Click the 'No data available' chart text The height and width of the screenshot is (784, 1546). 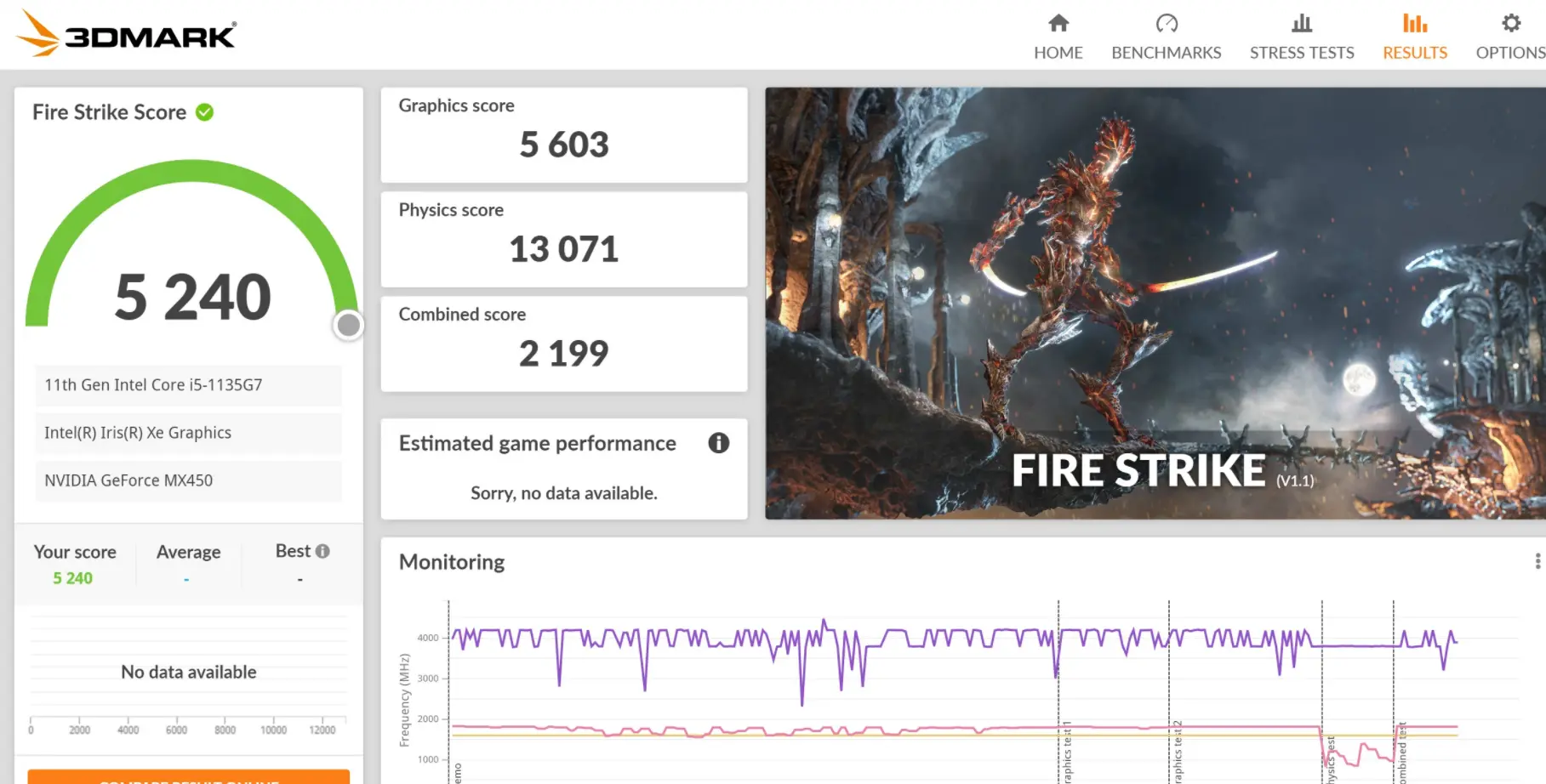[189, 672]
